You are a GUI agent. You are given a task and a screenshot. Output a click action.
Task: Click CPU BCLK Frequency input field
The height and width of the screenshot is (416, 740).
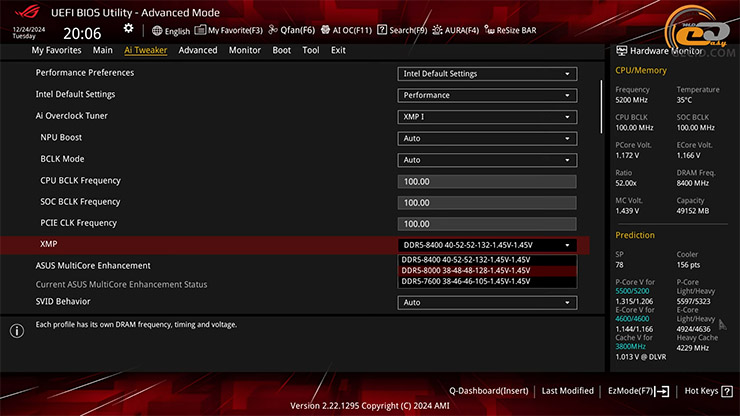coord(487,182)
